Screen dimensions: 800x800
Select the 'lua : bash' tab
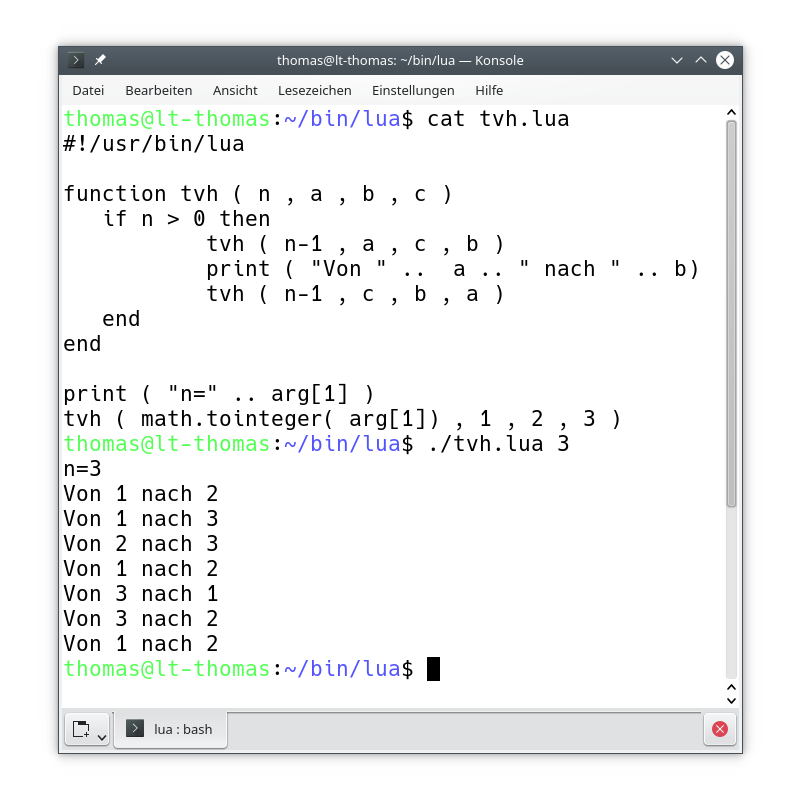[x=171, y=729]
